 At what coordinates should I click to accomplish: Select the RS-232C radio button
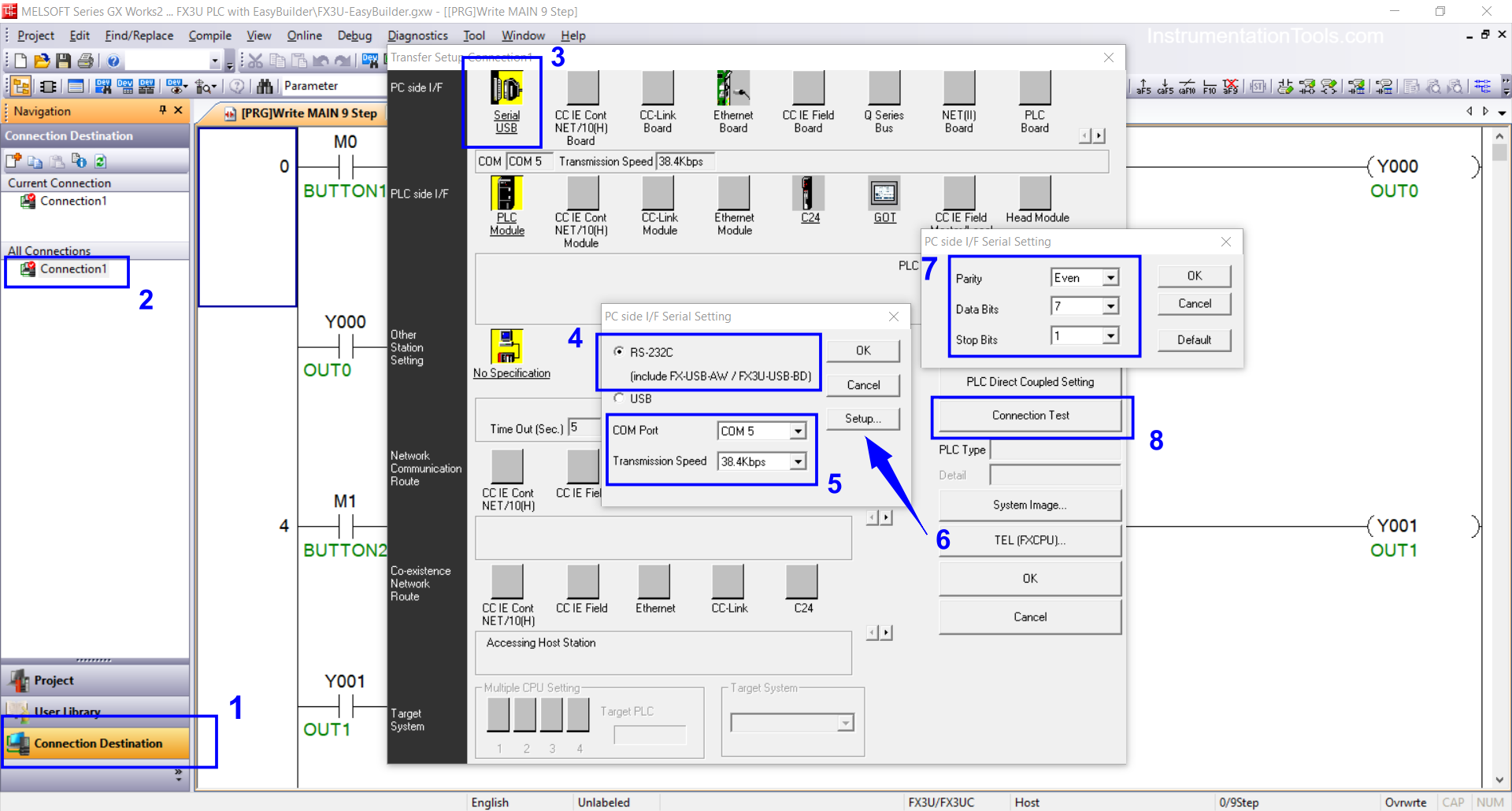pos(619,351)
